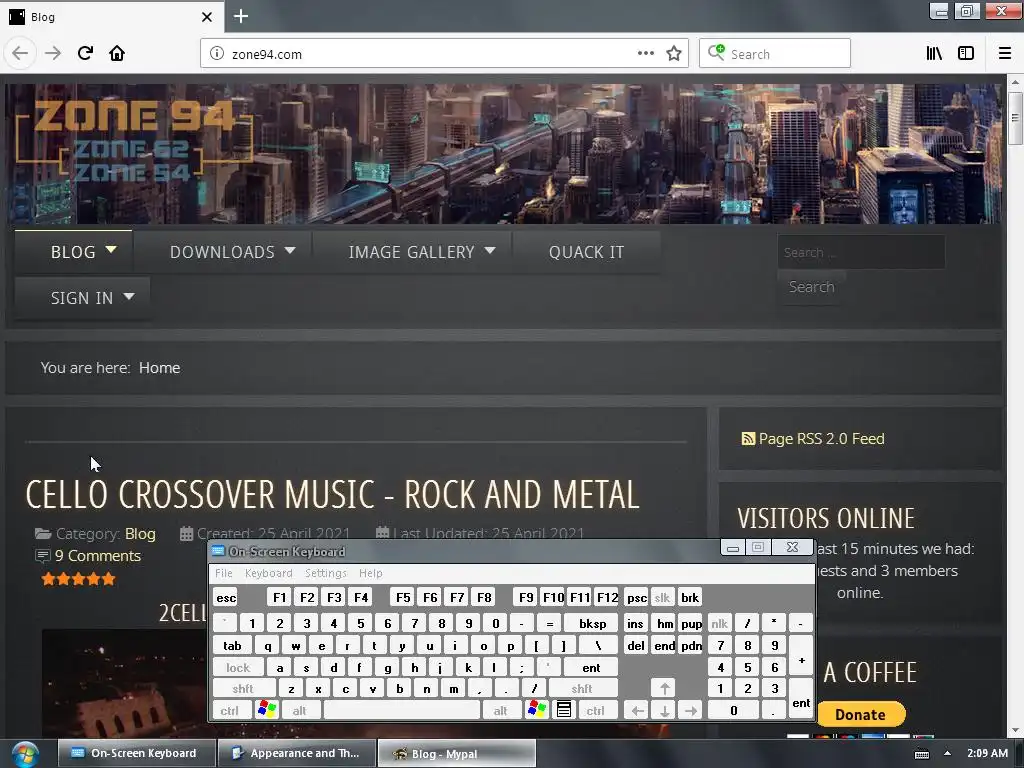Reload the page with the refresh icon

pos(85,54)
